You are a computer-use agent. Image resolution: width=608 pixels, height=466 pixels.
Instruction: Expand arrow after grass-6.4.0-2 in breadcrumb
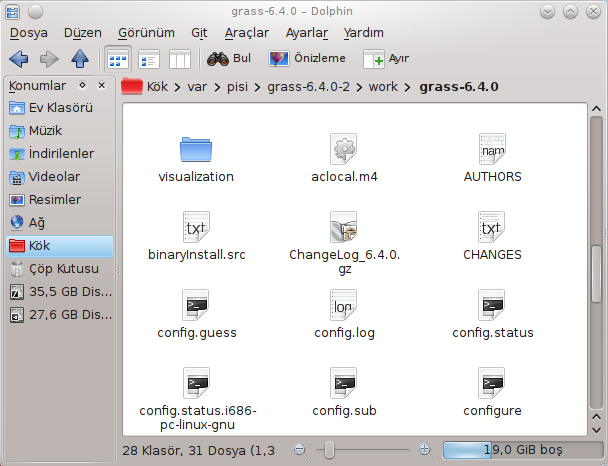(359, 88)
